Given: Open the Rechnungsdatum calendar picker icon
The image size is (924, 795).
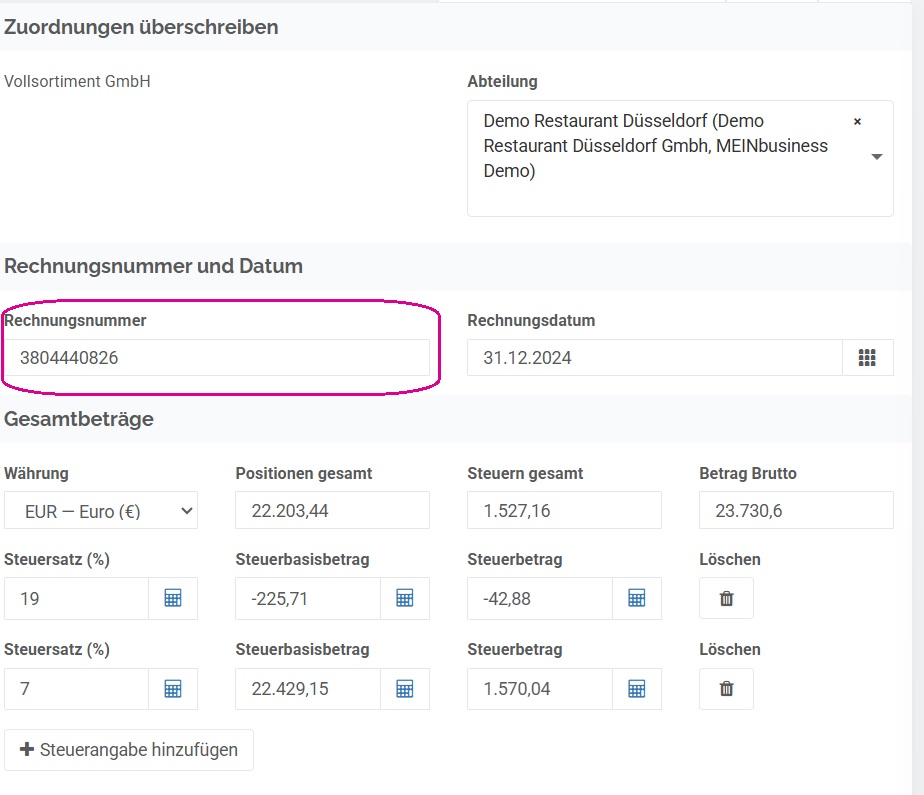Looking at the screenshot, I should (867, 358).
